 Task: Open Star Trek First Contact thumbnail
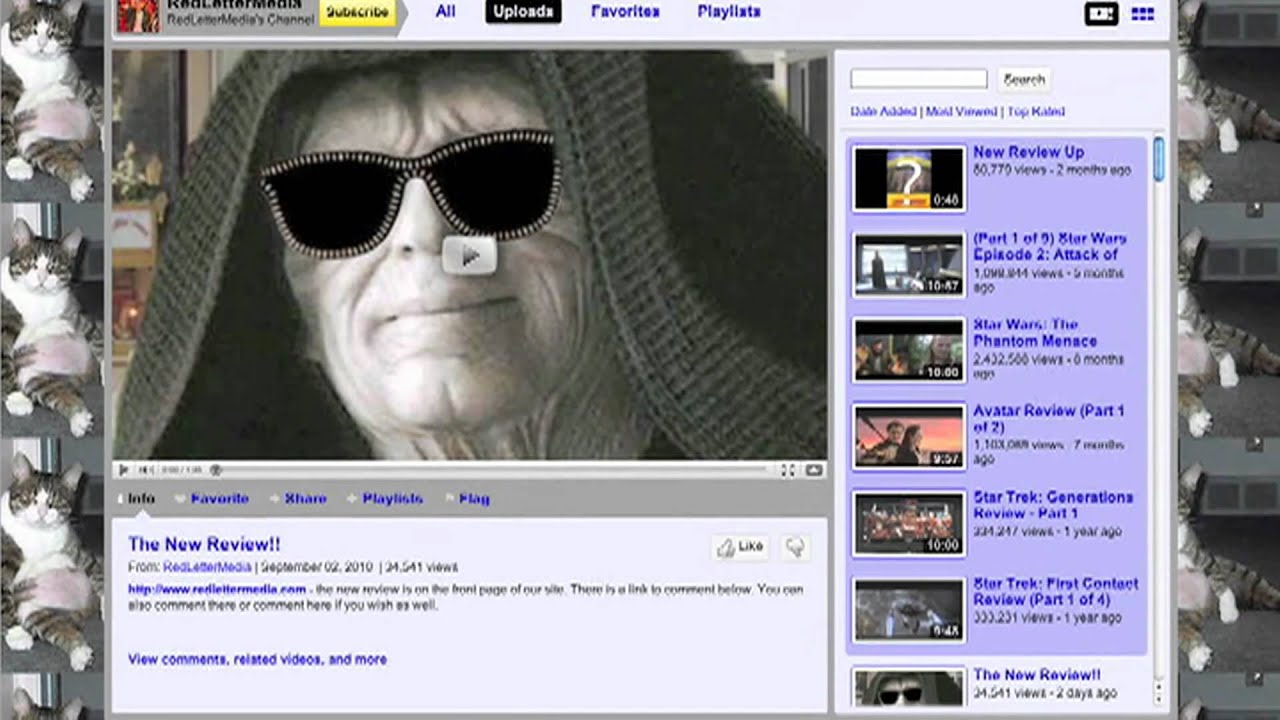pos(909,609)
